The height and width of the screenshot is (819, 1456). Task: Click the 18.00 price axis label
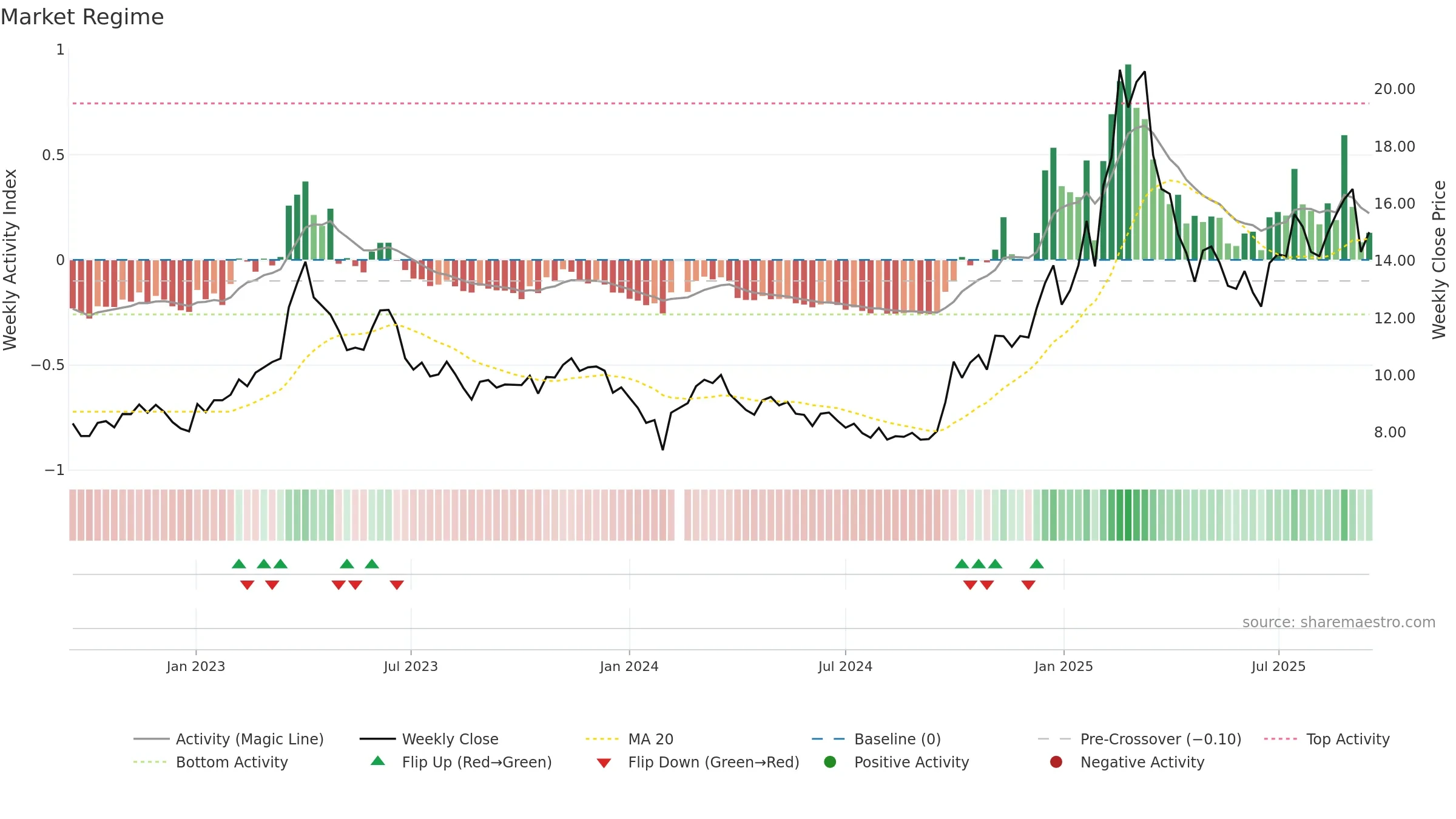(1394, 146)
